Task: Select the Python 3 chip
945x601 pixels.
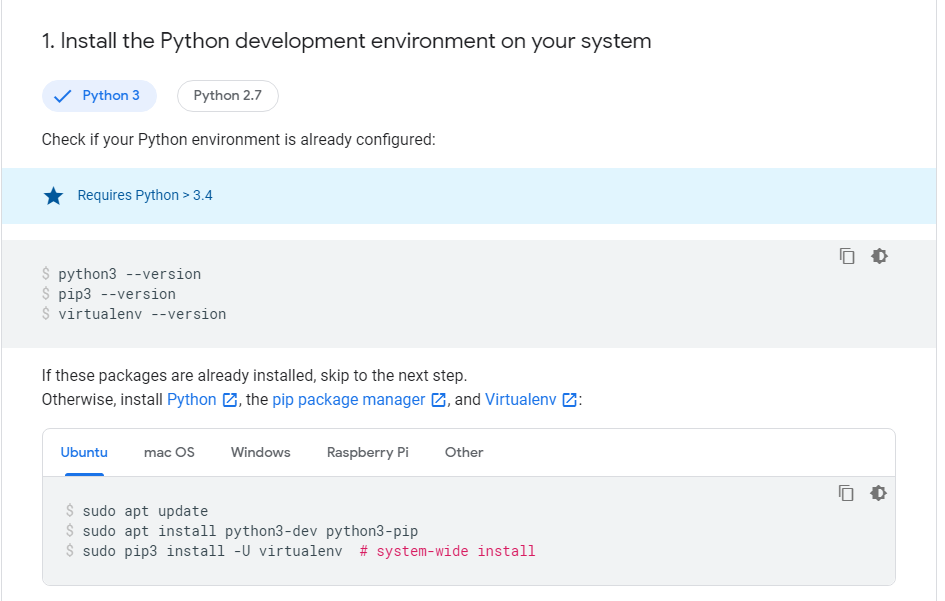Action: 100,96
